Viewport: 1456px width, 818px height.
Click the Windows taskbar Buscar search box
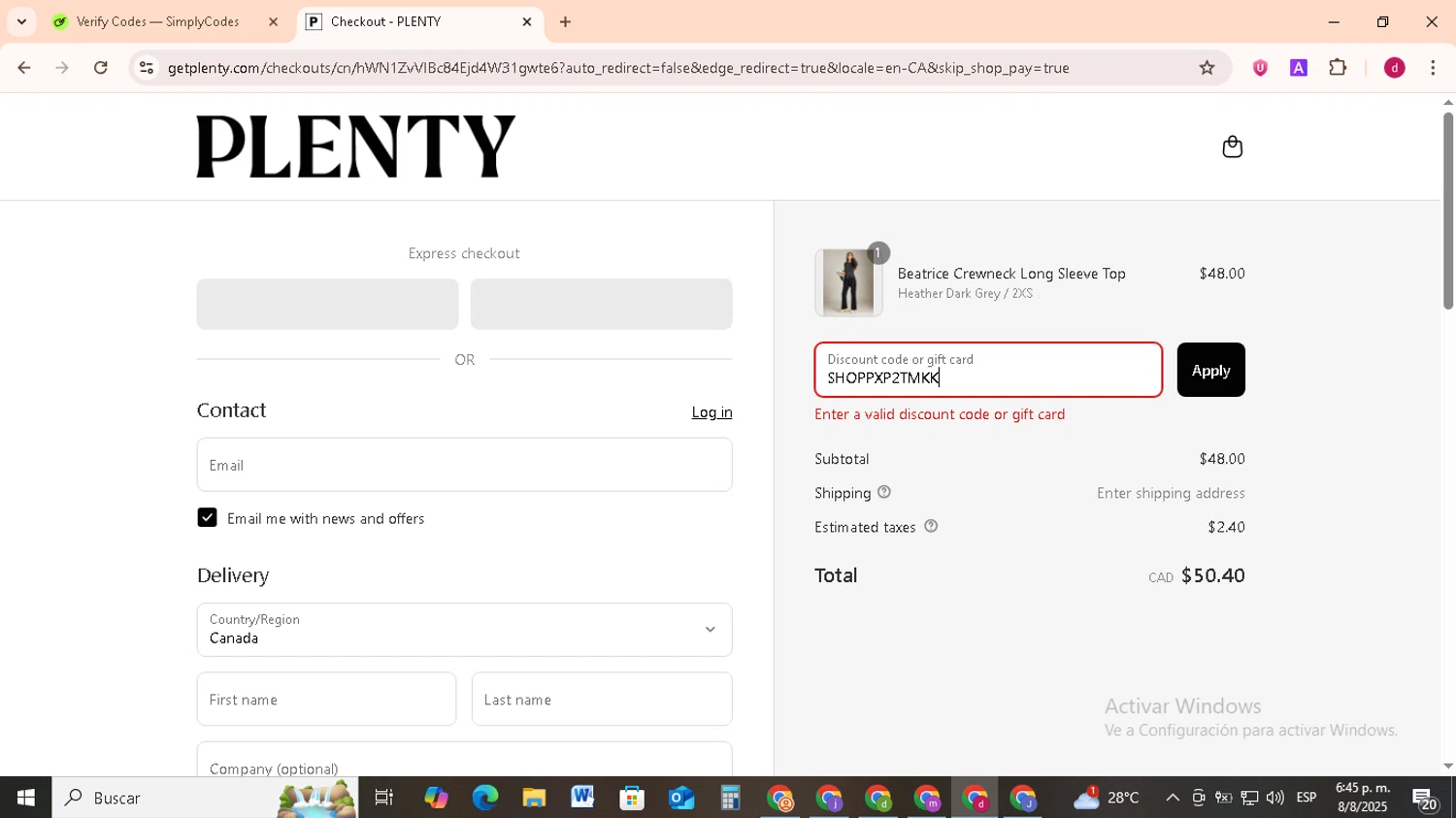click(205, 798)
